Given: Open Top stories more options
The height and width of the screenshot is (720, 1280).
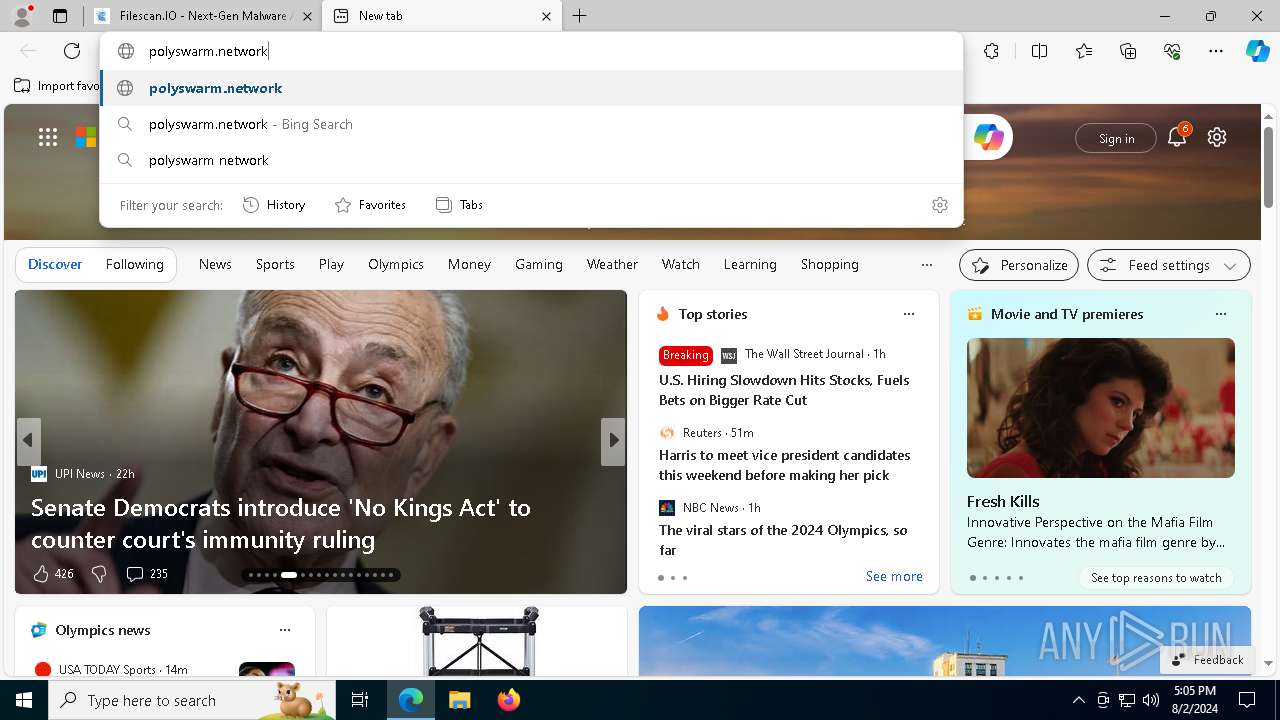Looking at the screenshot, I should click(909, 314).
